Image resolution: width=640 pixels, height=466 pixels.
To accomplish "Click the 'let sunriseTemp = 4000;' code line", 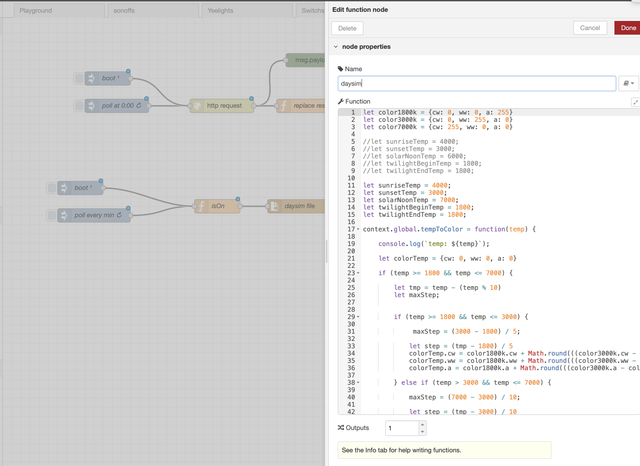I will [407, 185].
